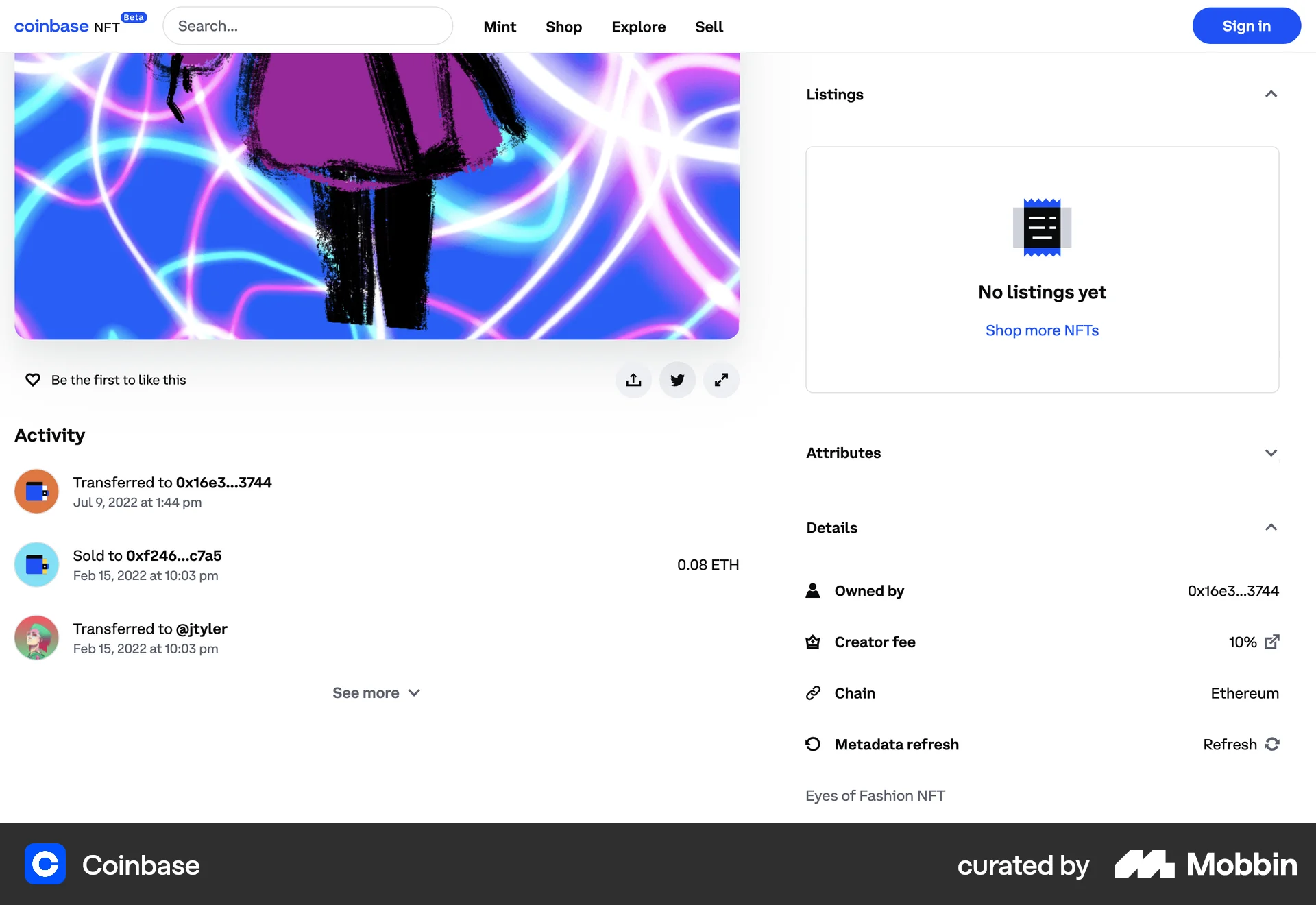This screenshot has height=905, width=1316.
Task: Share the NFT using the upload icon
Action: pos(633,379)
